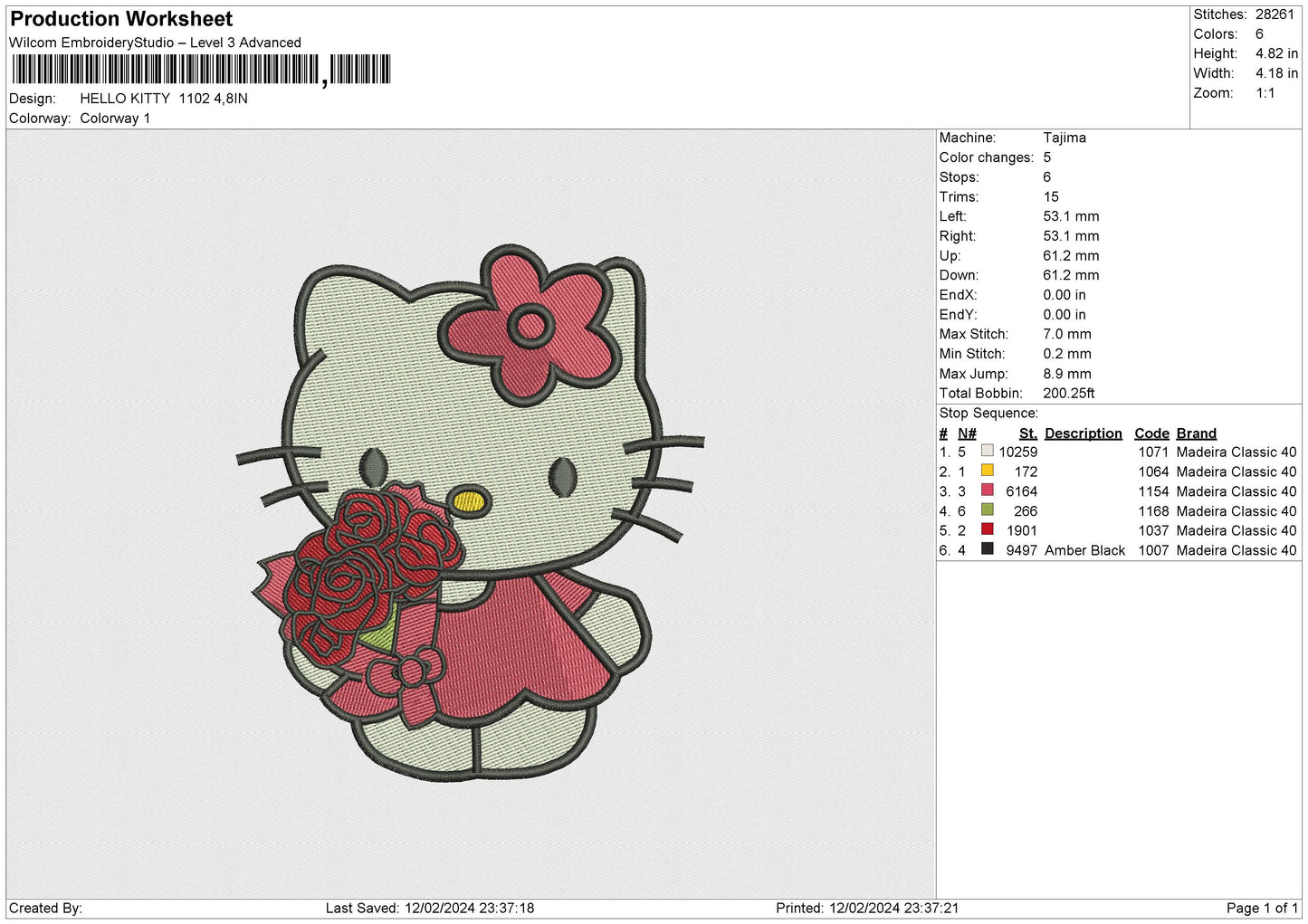The image size is (1308, 924).
Task: Click the design name 'HELLO KITTY 1102 4,8IN'
Action: pyautogui.click(x=164, y=99)
